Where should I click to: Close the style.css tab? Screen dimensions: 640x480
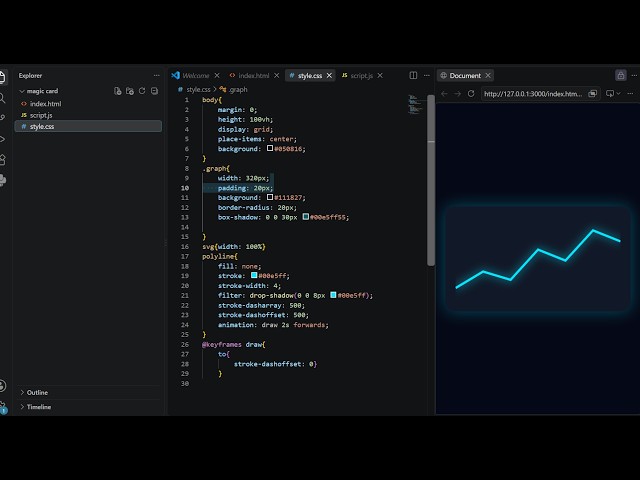click(x=329, y=76)
